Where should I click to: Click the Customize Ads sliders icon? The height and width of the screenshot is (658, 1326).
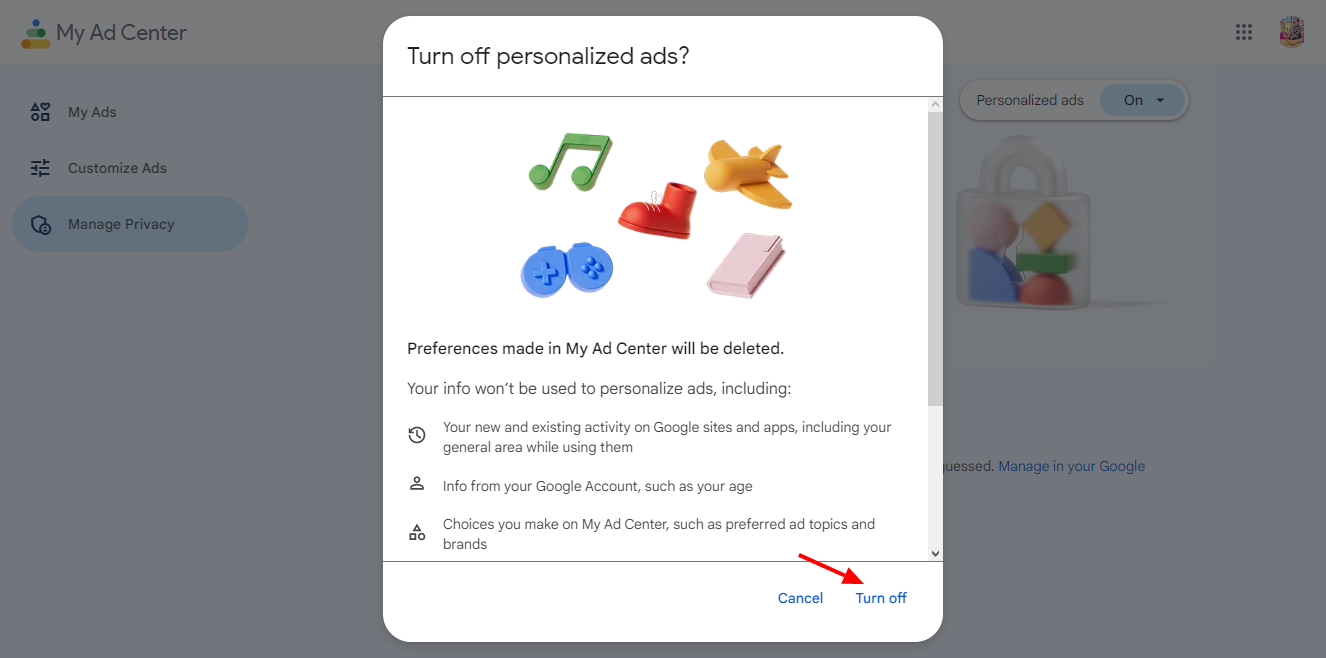tap(40, 168)
